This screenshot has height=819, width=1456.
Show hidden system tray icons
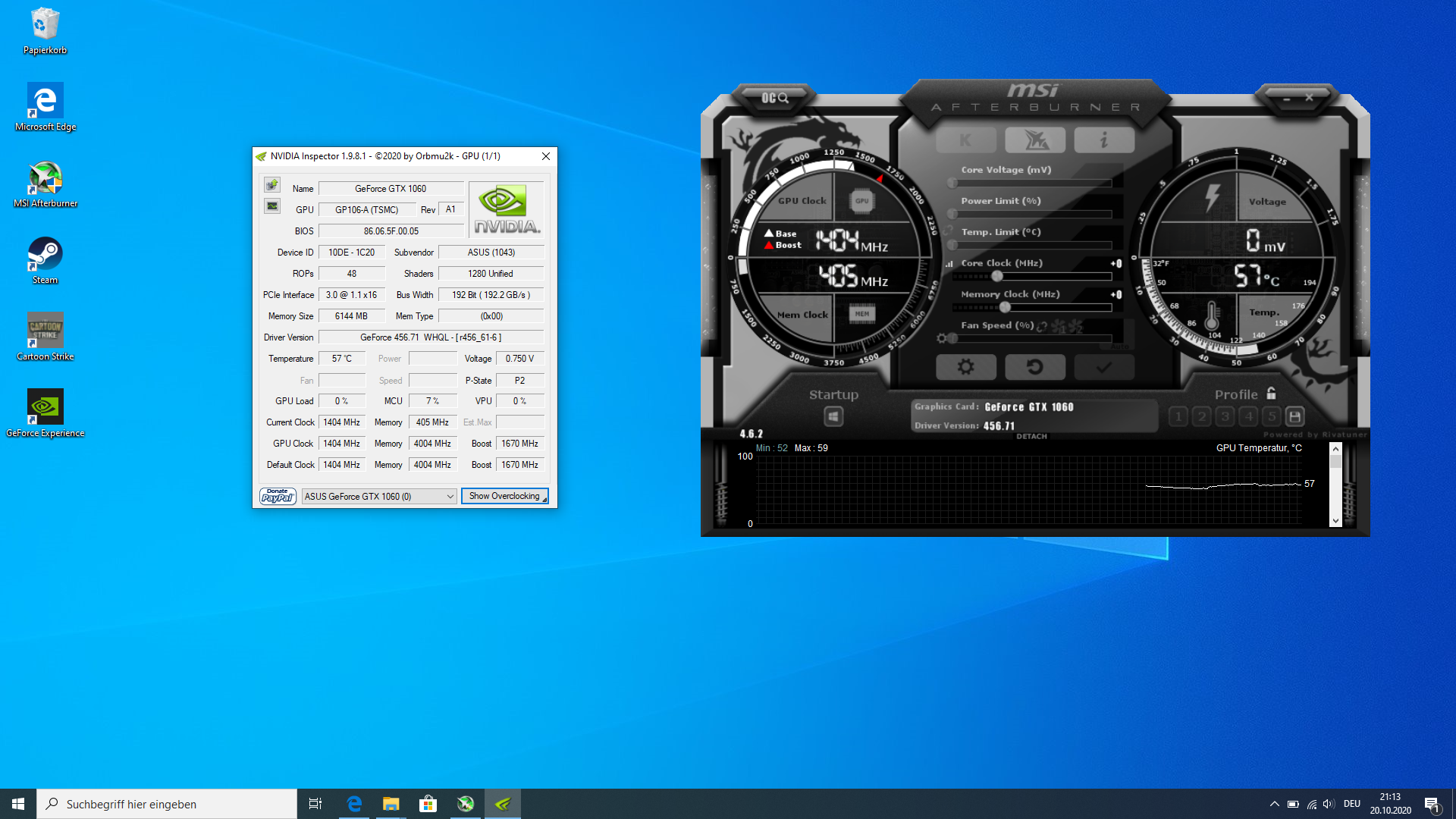[1274, 804]
